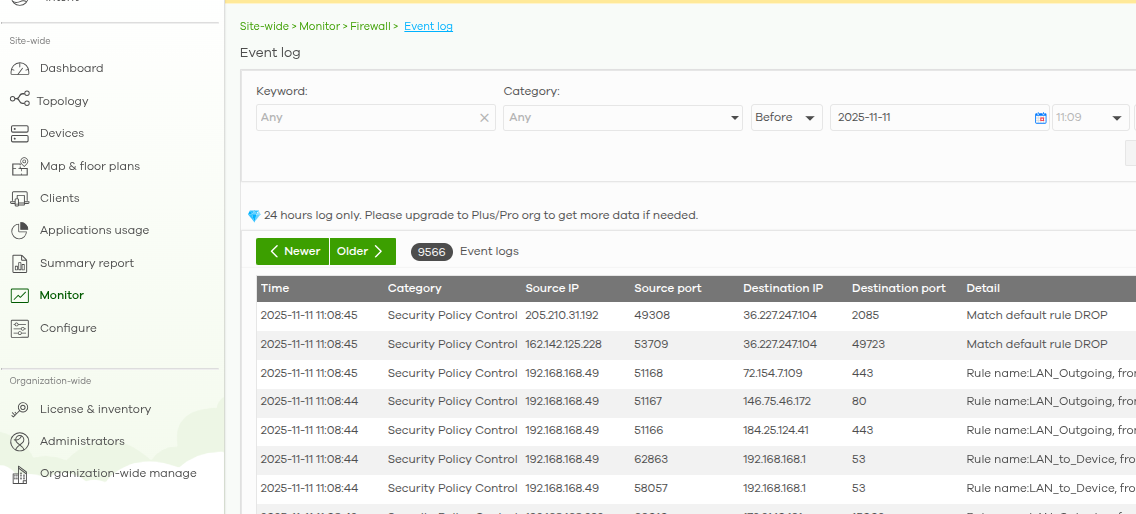Screen dimensions: 1136x514
Task: Click the diamond upgrade icon
Action: 254,216
